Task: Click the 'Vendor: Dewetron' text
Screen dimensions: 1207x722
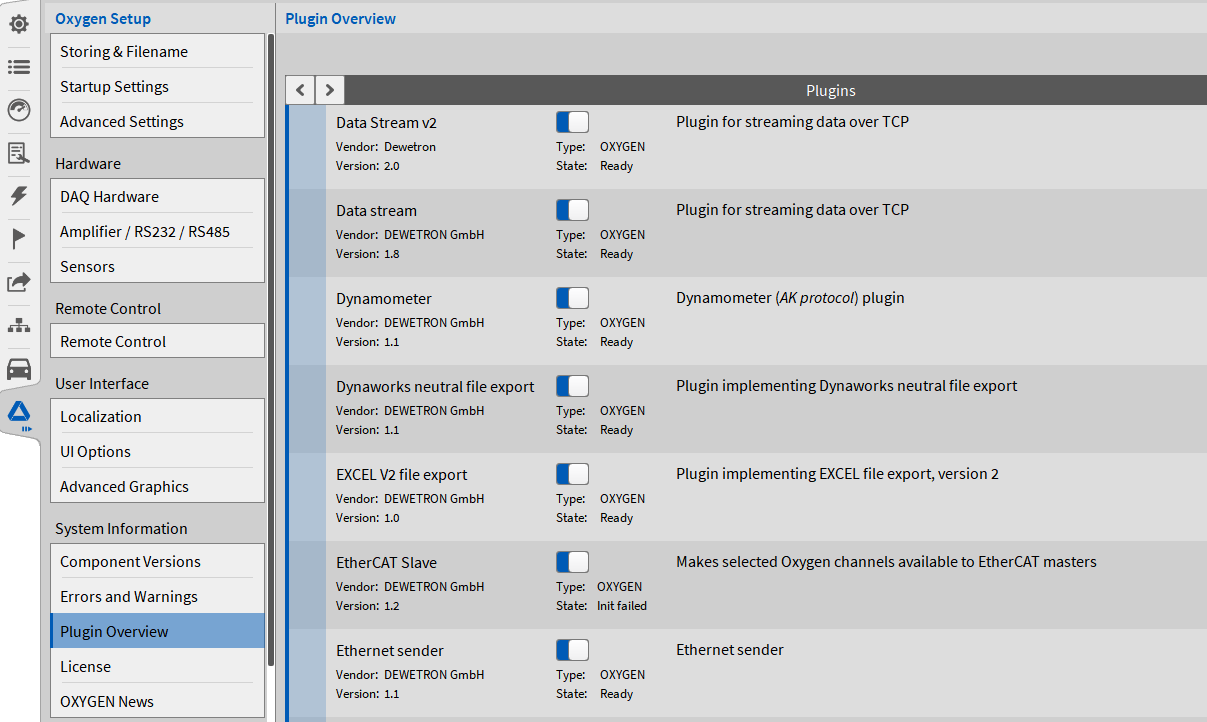Action: coord(386,147)
